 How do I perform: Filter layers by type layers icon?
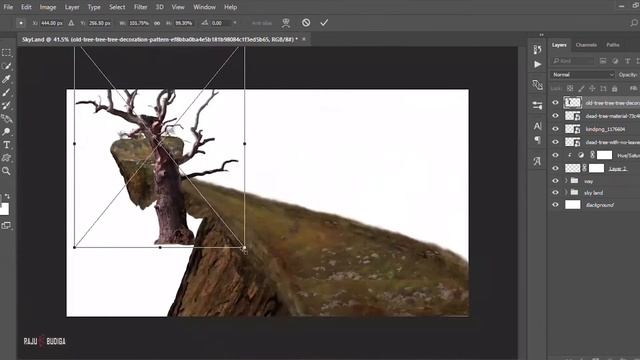coord(627,61)
